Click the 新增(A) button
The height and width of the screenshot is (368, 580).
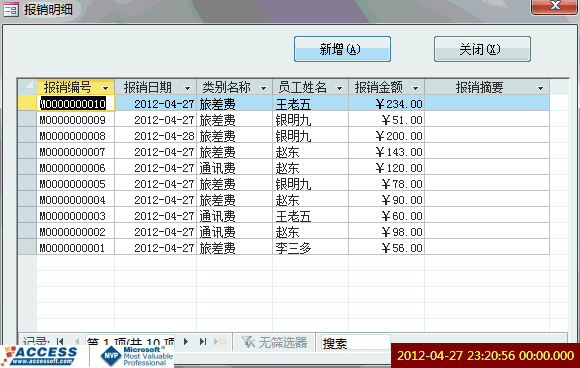click(x=342, y=49)
